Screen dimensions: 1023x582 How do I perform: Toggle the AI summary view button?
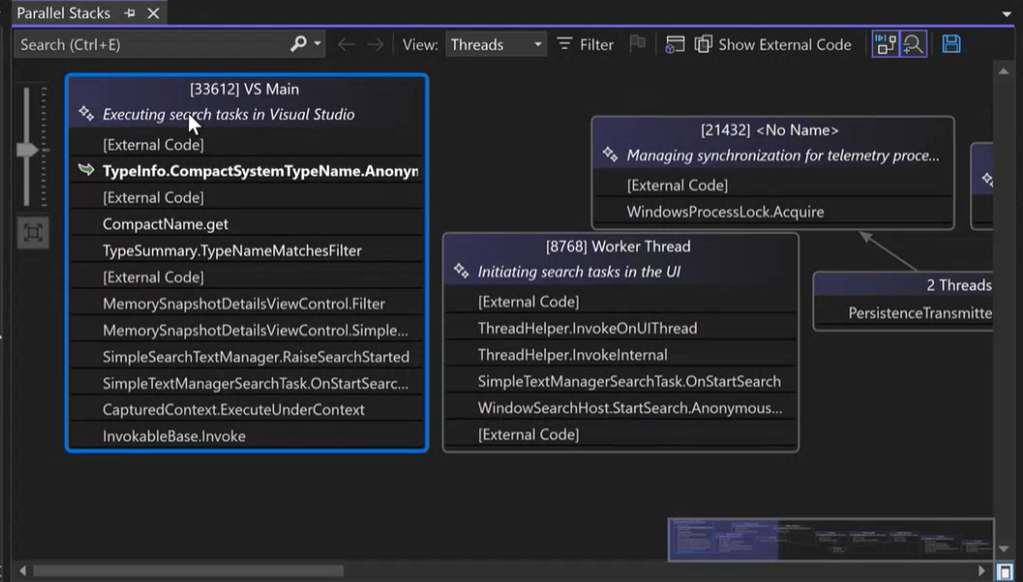coord(885,44)
